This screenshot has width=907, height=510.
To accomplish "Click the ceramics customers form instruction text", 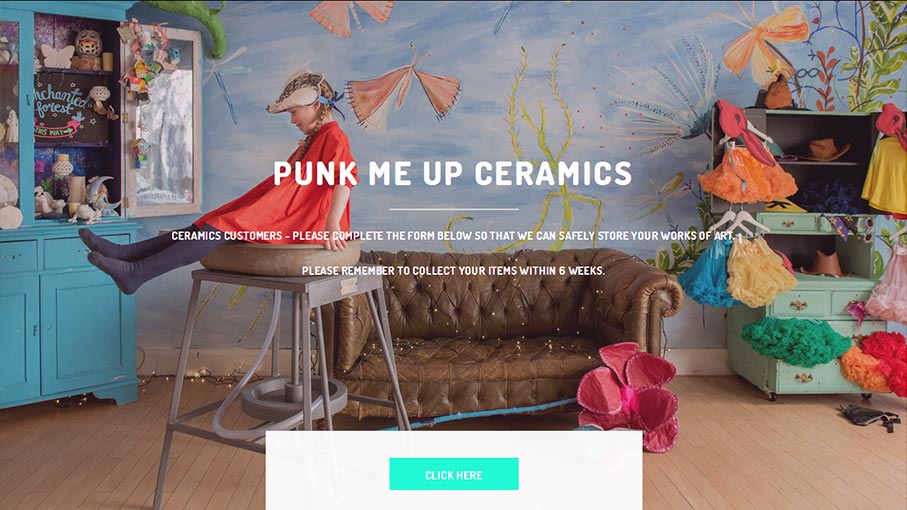I will coord(453,236).
